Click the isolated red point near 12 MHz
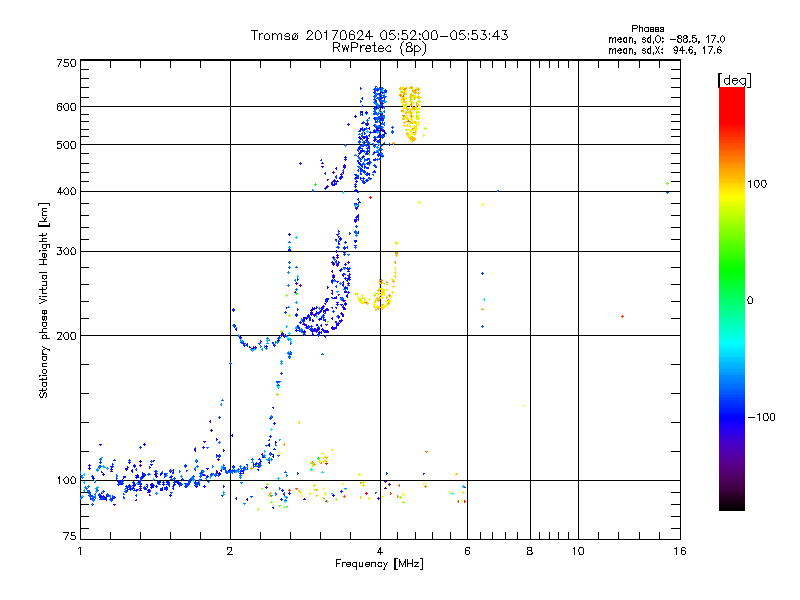 pos(622,316)
